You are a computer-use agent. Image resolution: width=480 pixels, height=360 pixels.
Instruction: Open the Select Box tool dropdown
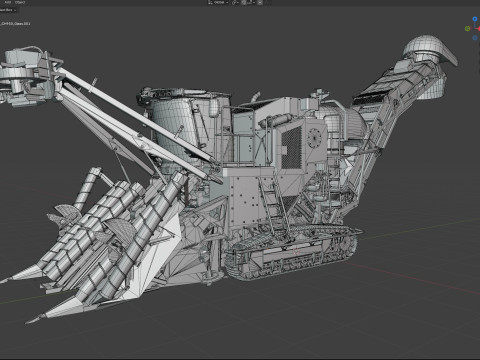coord(7,10)
